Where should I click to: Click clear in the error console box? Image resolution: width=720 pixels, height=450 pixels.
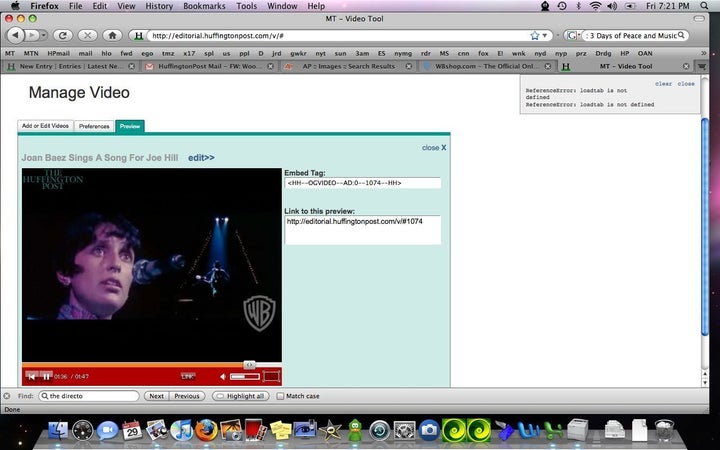pos(664,84)
